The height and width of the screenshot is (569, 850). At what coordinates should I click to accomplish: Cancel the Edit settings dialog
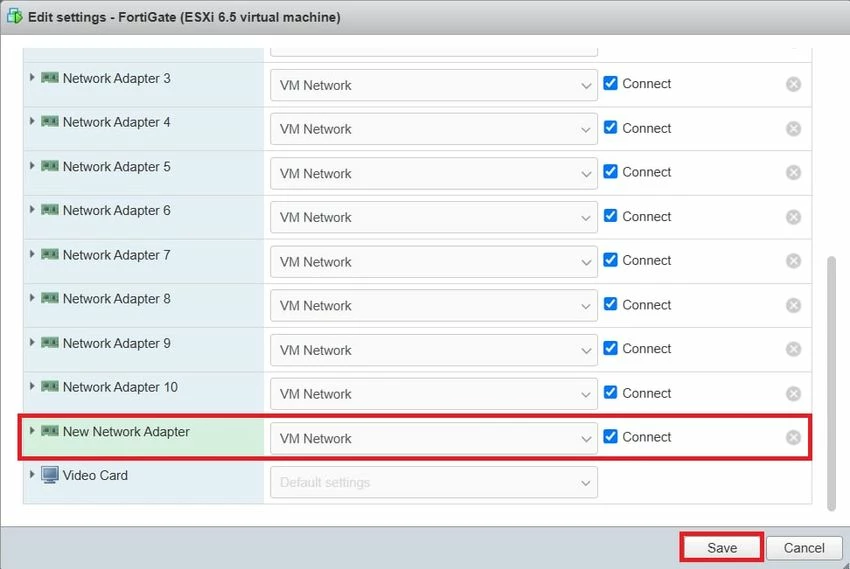(x=804, y=548)
